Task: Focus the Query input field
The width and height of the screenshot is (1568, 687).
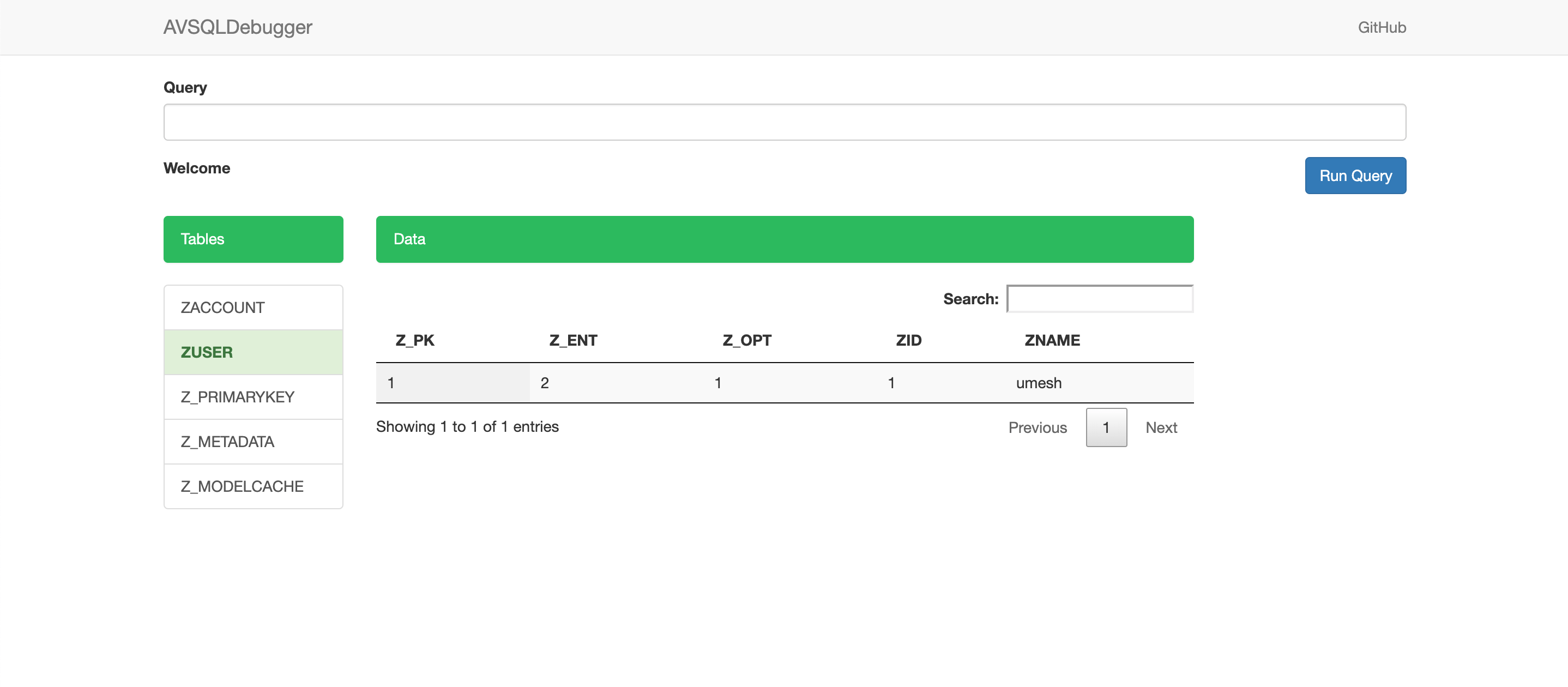Action: (784, 122)
